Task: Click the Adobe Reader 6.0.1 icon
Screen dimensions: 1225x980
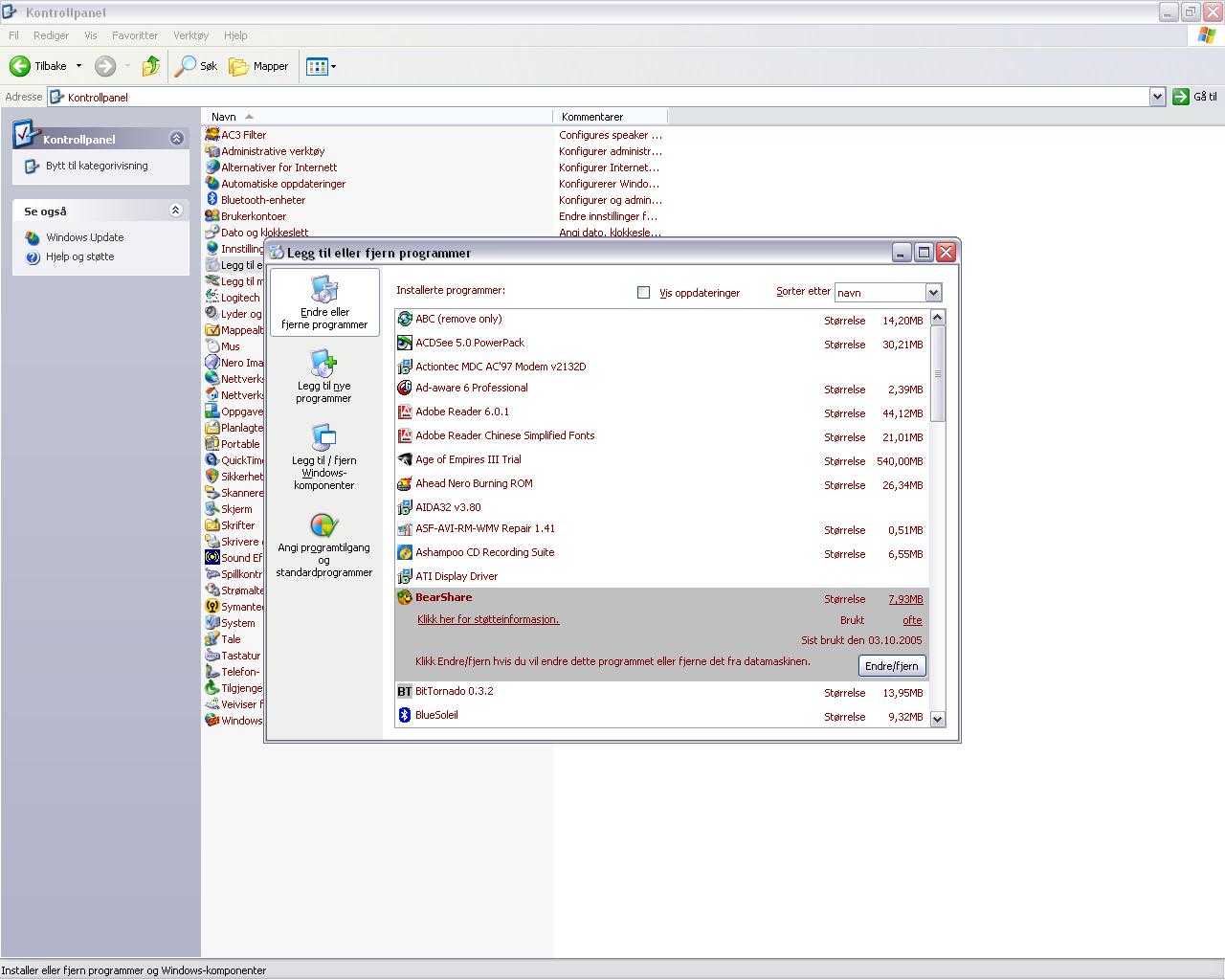Action: click(x=405, y=412)
